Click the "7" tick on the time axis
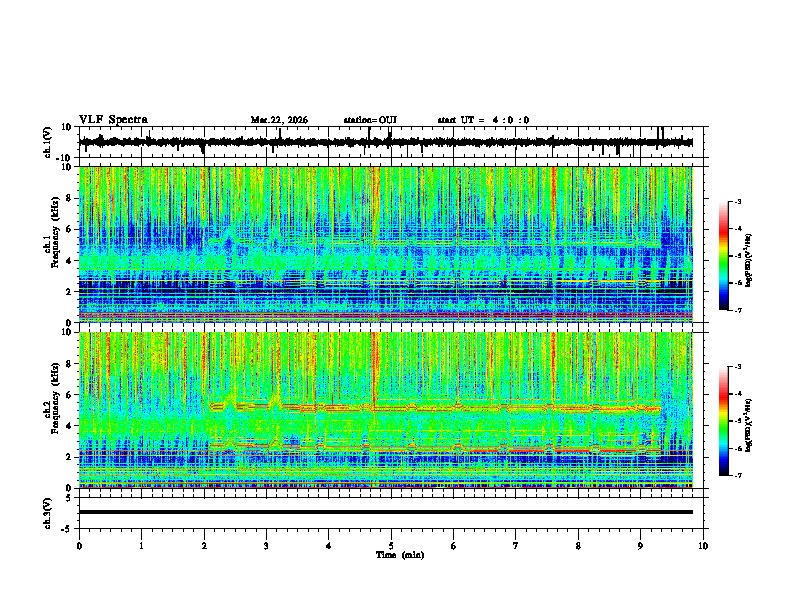 coord(516,546)
